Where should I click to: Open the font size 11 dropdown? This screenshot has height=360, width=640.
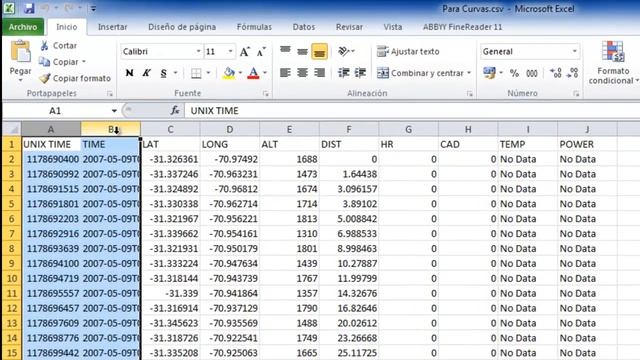tap(231, 51)
